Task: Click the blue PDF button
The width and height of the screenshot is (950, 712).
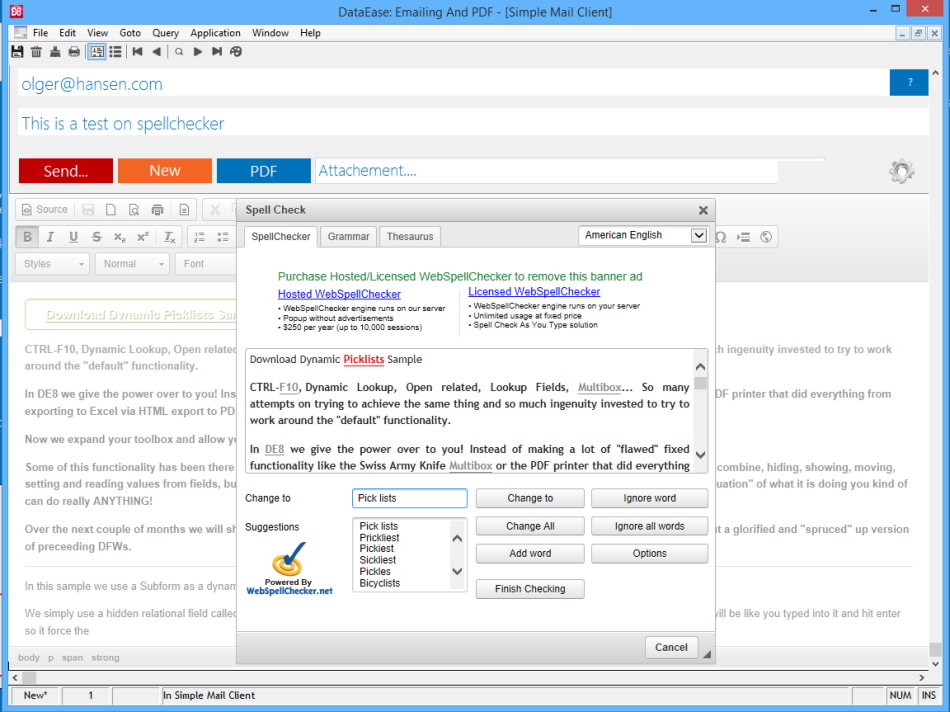Action: coord(264,171)
